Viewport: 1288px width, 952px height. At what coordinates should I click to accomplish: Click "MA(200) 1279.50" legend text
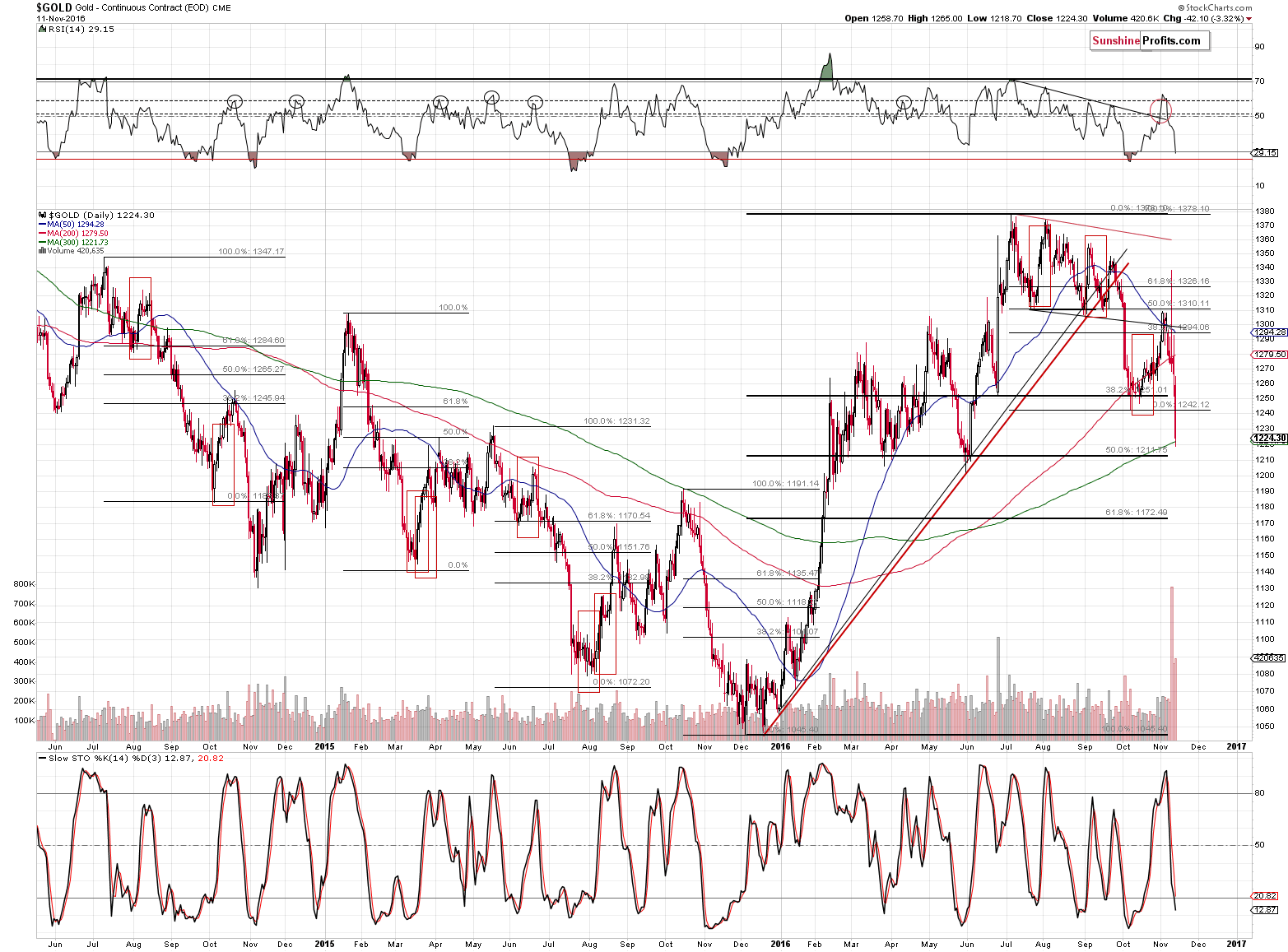78,234
